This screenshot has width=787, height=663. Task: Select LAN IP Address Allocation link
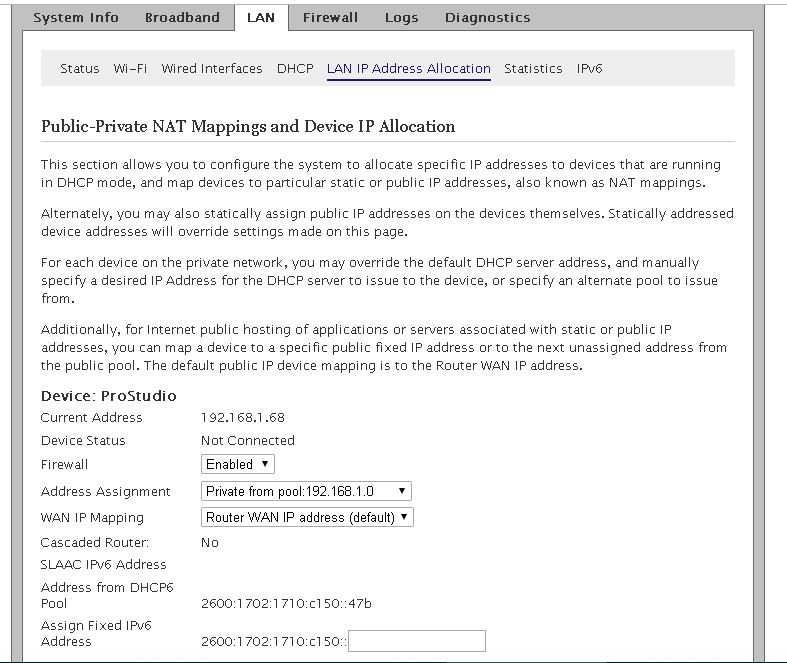[x=408, y=69]
